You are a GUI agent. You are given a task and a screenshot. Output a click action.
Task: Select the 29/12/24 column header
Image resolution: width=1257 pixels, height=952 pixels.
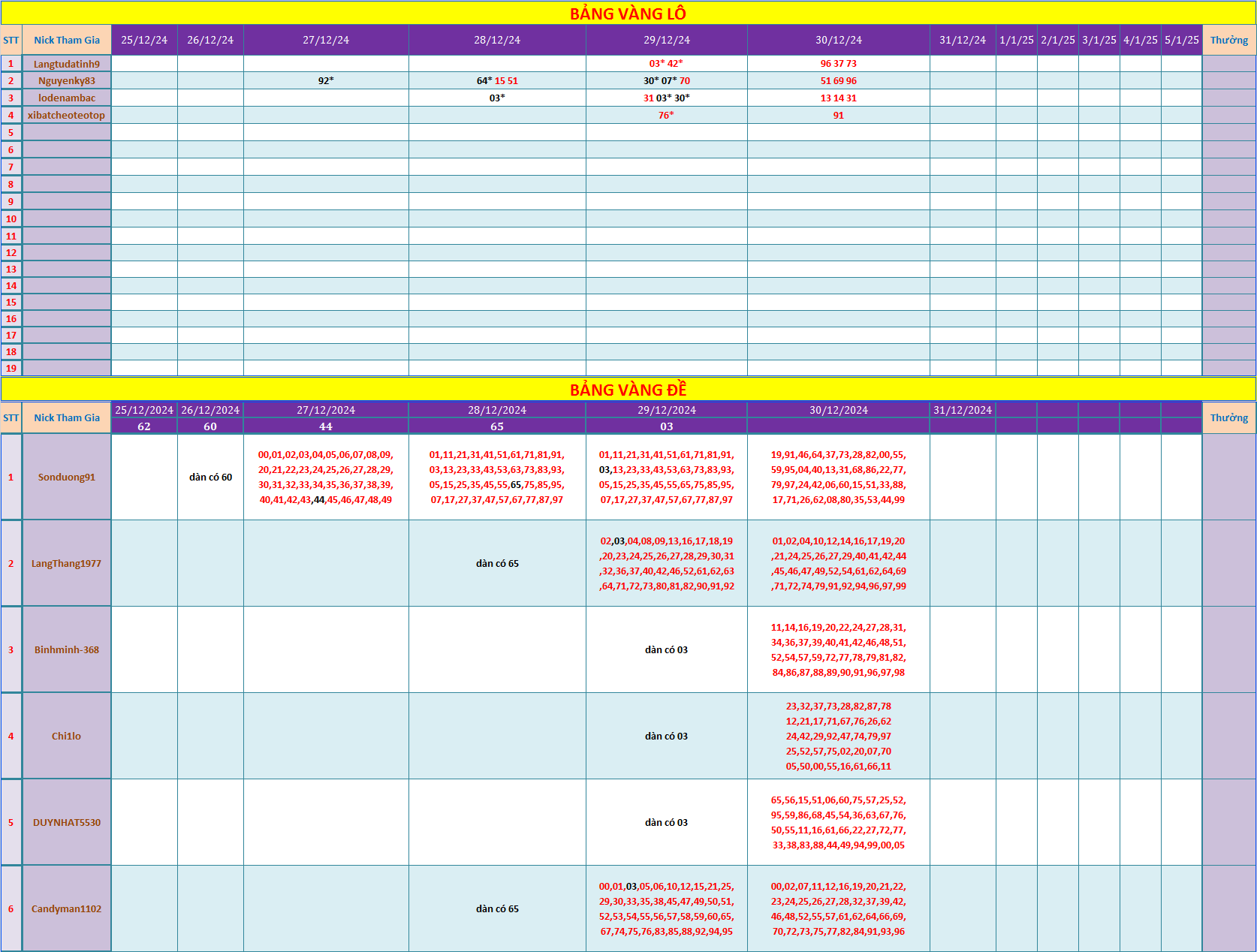click(667, 40)
